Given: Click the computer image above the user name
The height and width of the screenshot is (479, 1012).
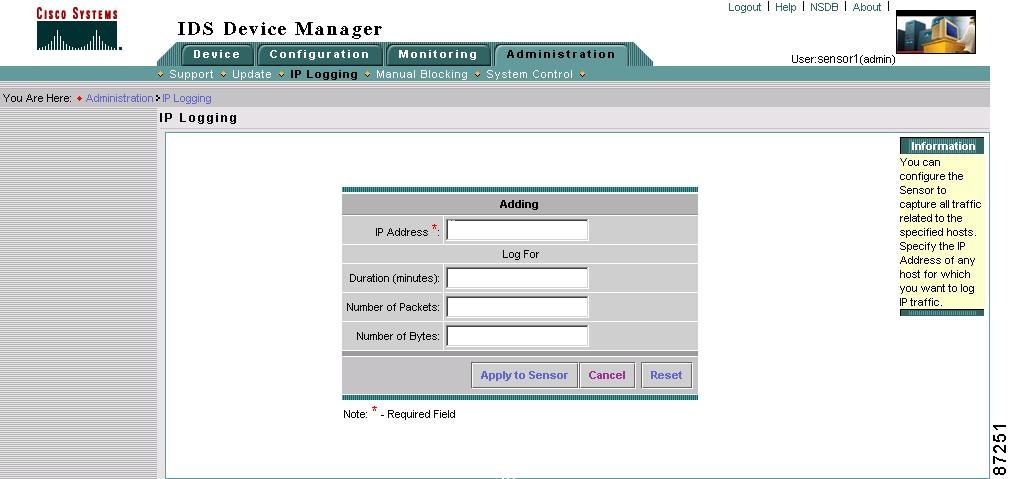Looking at the screenshot, I should [x=935, y=32].
